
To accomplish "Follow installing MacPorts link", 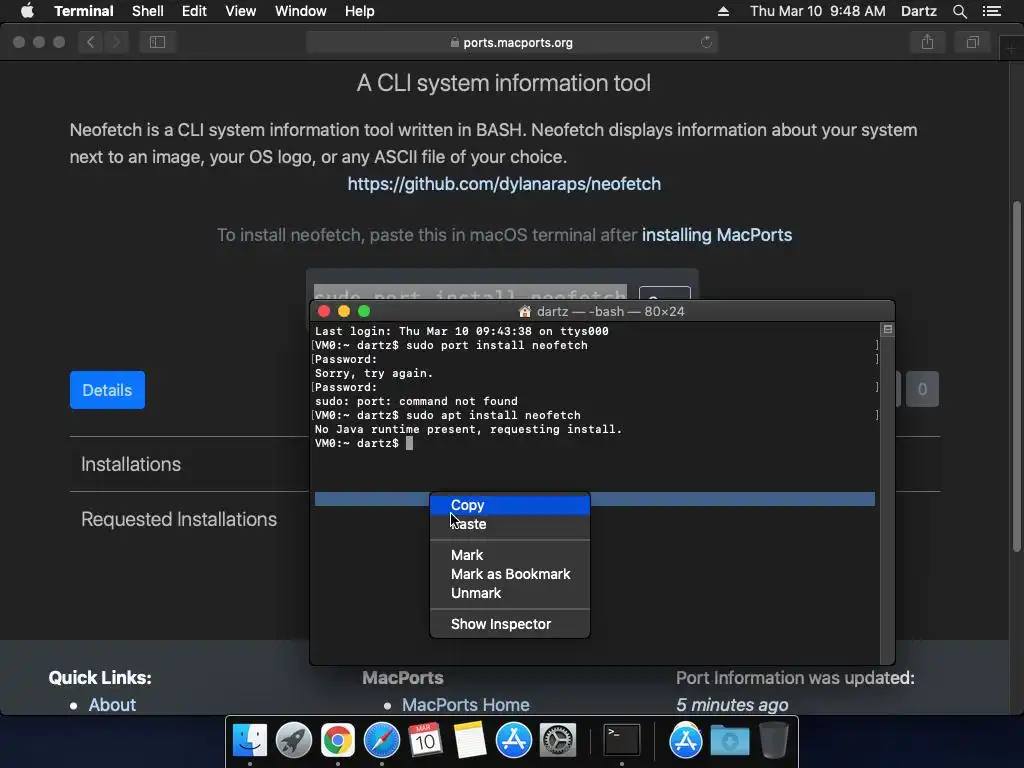I will click(x=717, y=235).
